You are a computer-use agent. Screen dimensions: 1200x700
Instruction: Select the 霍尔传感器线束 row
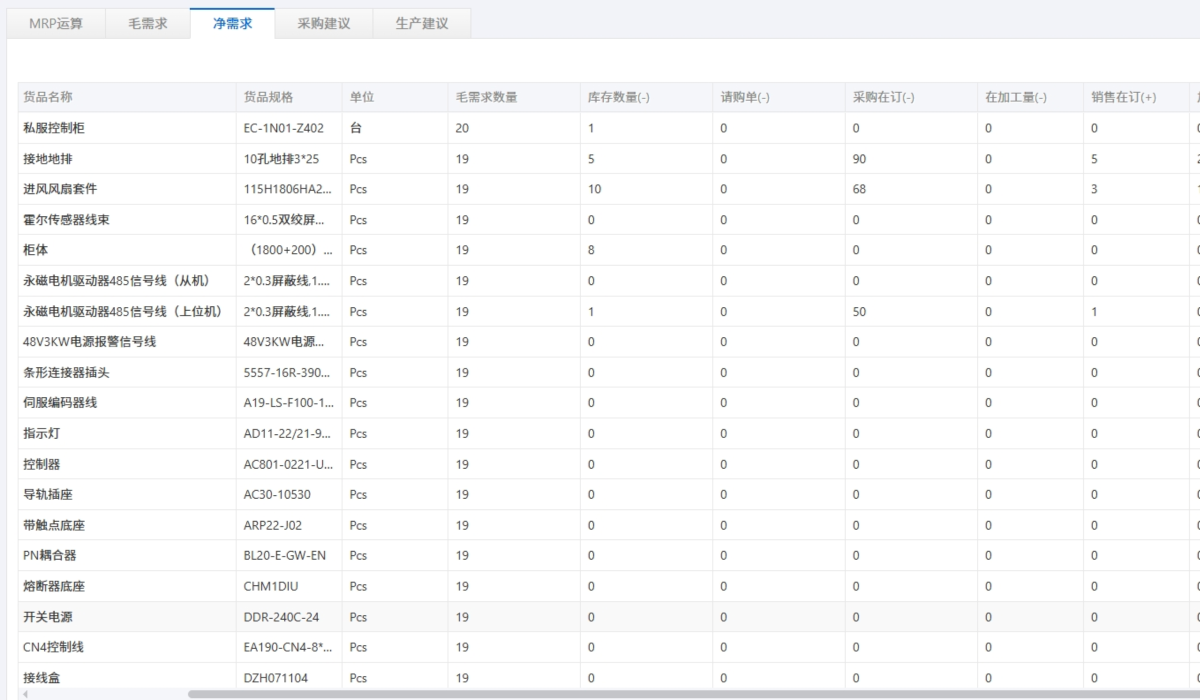pos(66,220)
